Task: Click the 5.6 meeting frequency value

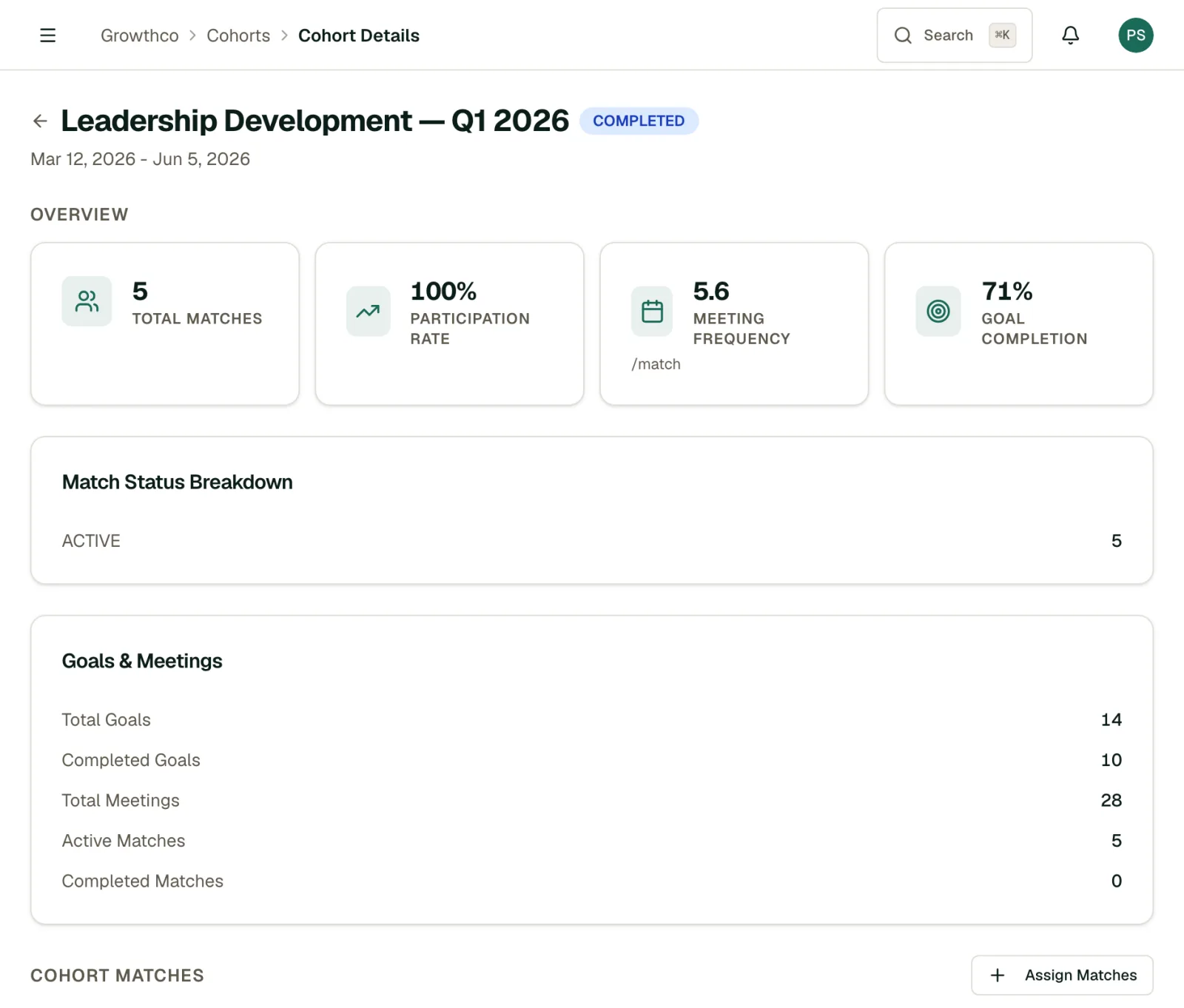Action: point(711,291)
